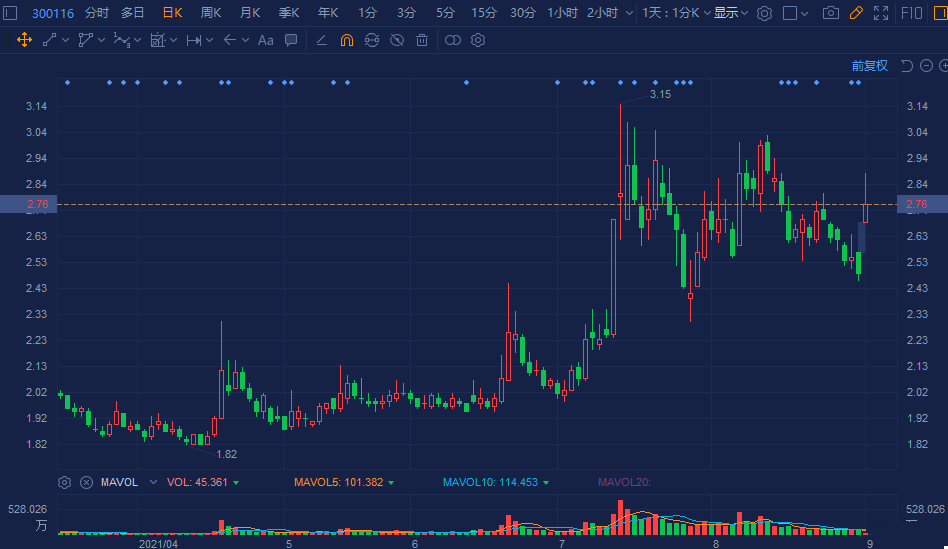Select the wave pattern drawing tool
This screenshot has height=549, width=948.
122,40
